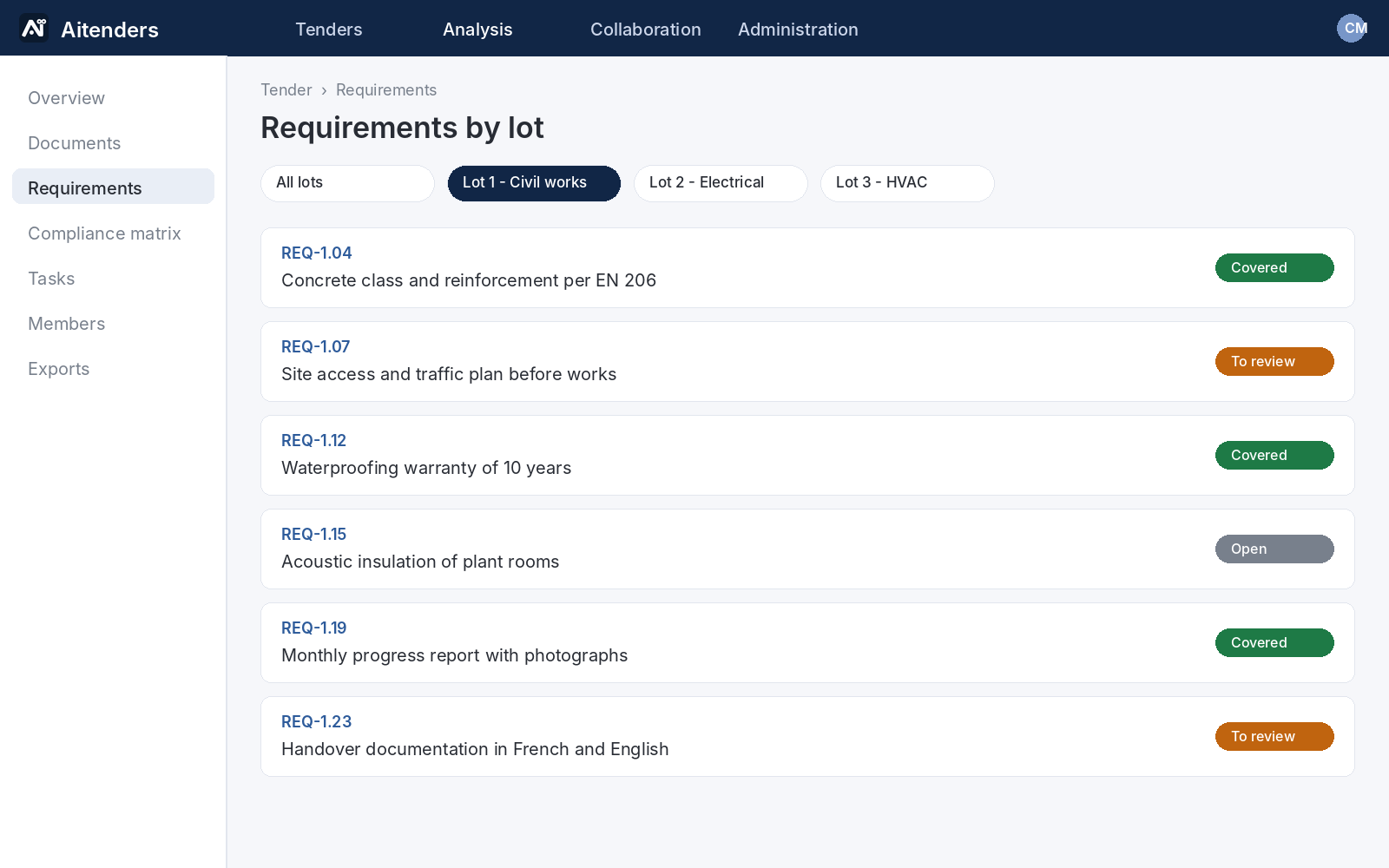Open Tasks in the sidebar
This screenshot has height=868, width=1389.
(113, 279)
